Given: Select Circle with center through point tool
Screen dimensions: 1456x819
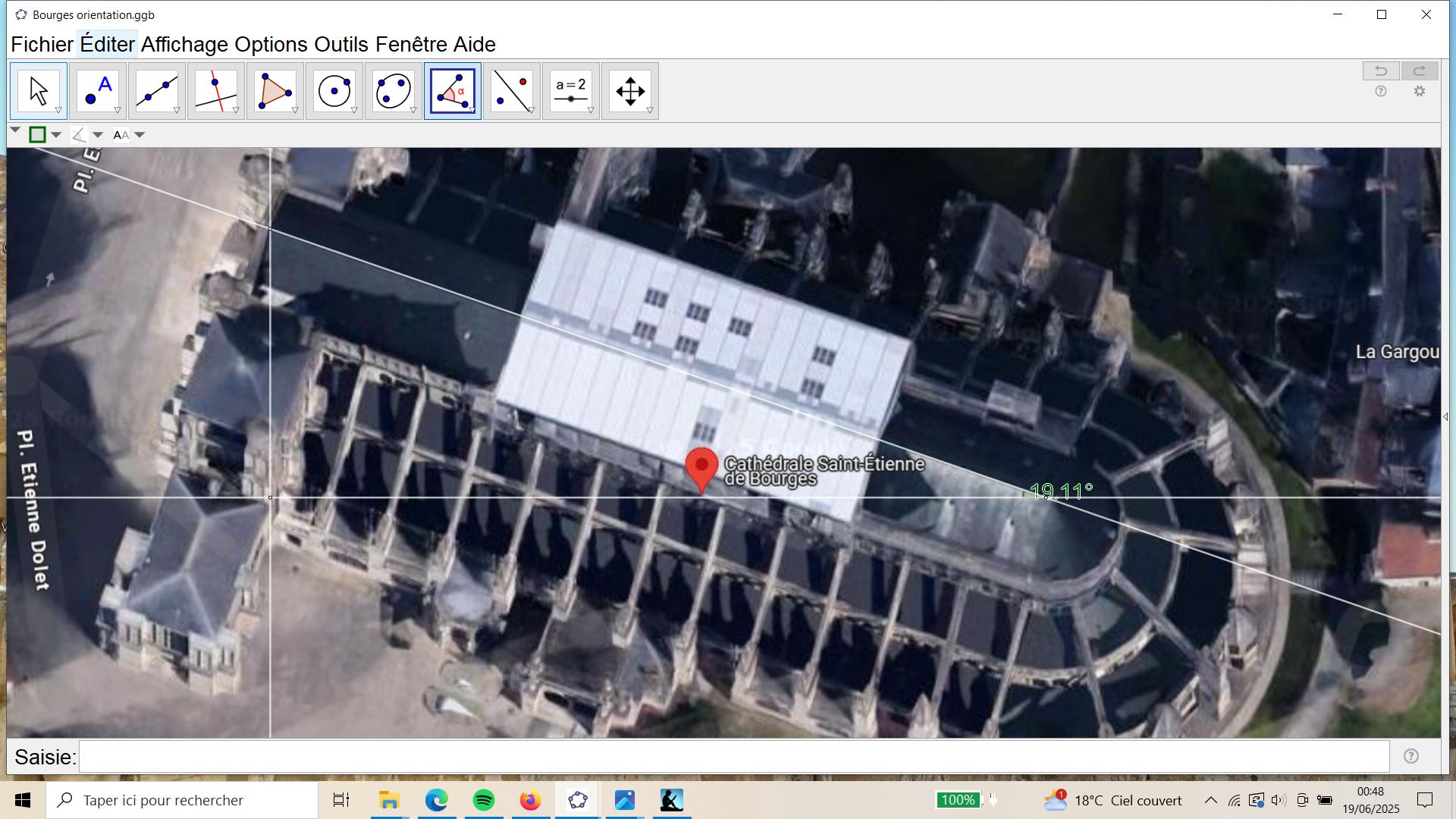Looking at the screenshot, I should pos(334,91).
